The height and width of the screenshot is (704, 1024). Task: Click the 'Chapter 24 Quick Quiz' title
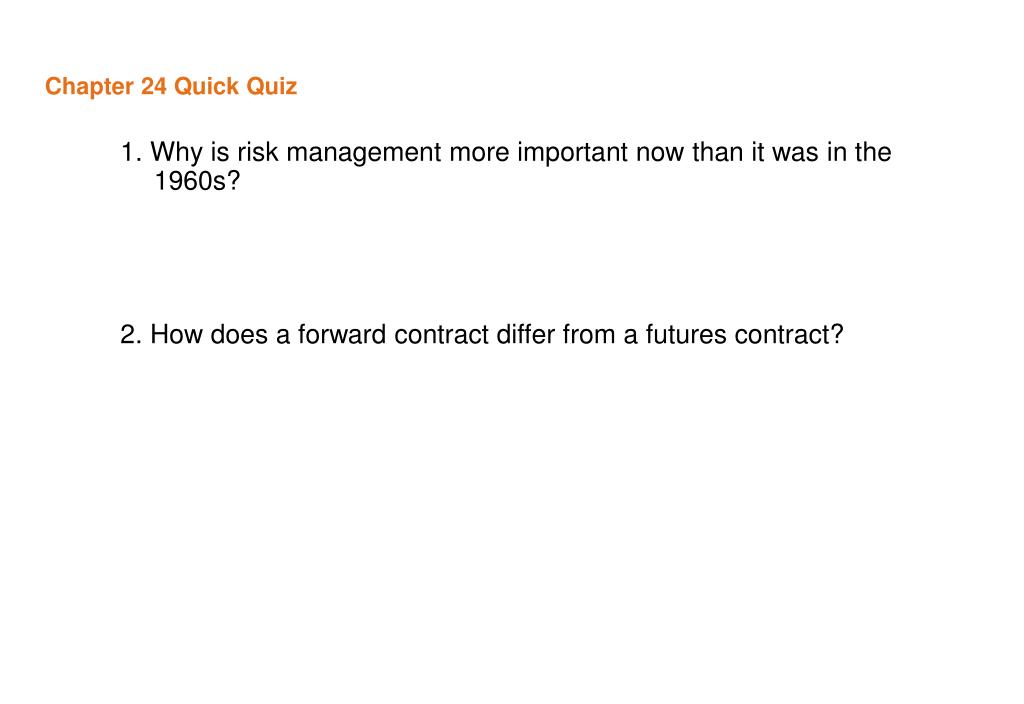coord(171,87)
